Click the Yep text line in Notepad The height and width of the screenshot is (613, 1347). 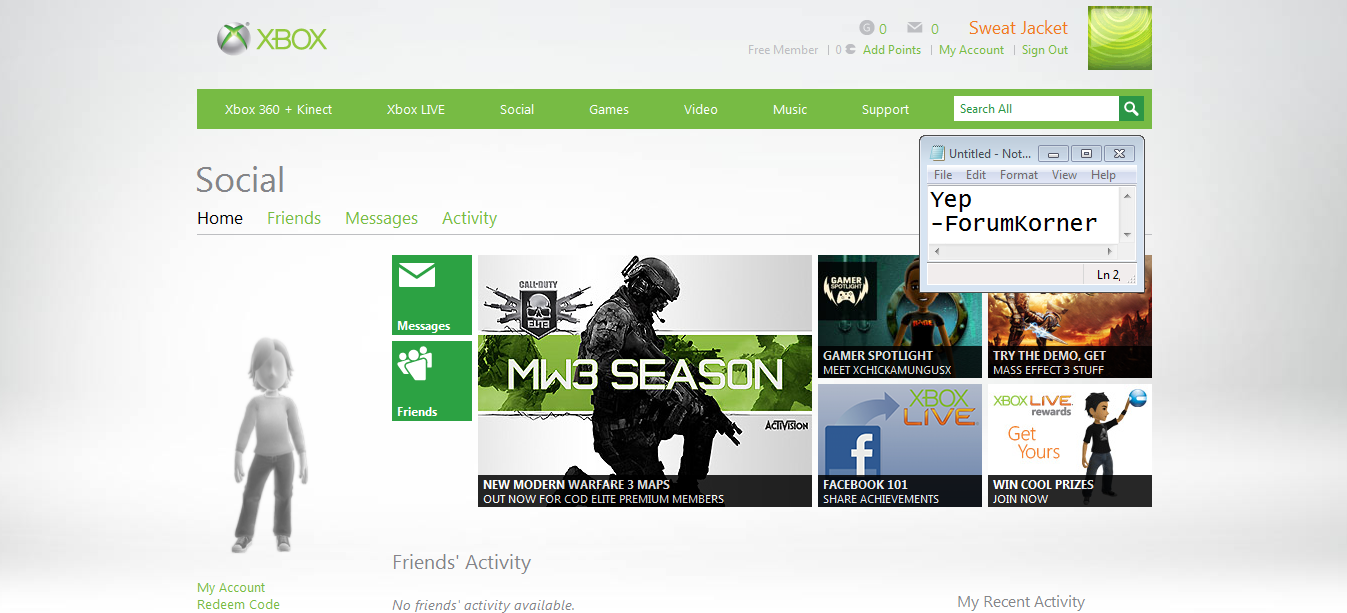click(x=951, y=200)
